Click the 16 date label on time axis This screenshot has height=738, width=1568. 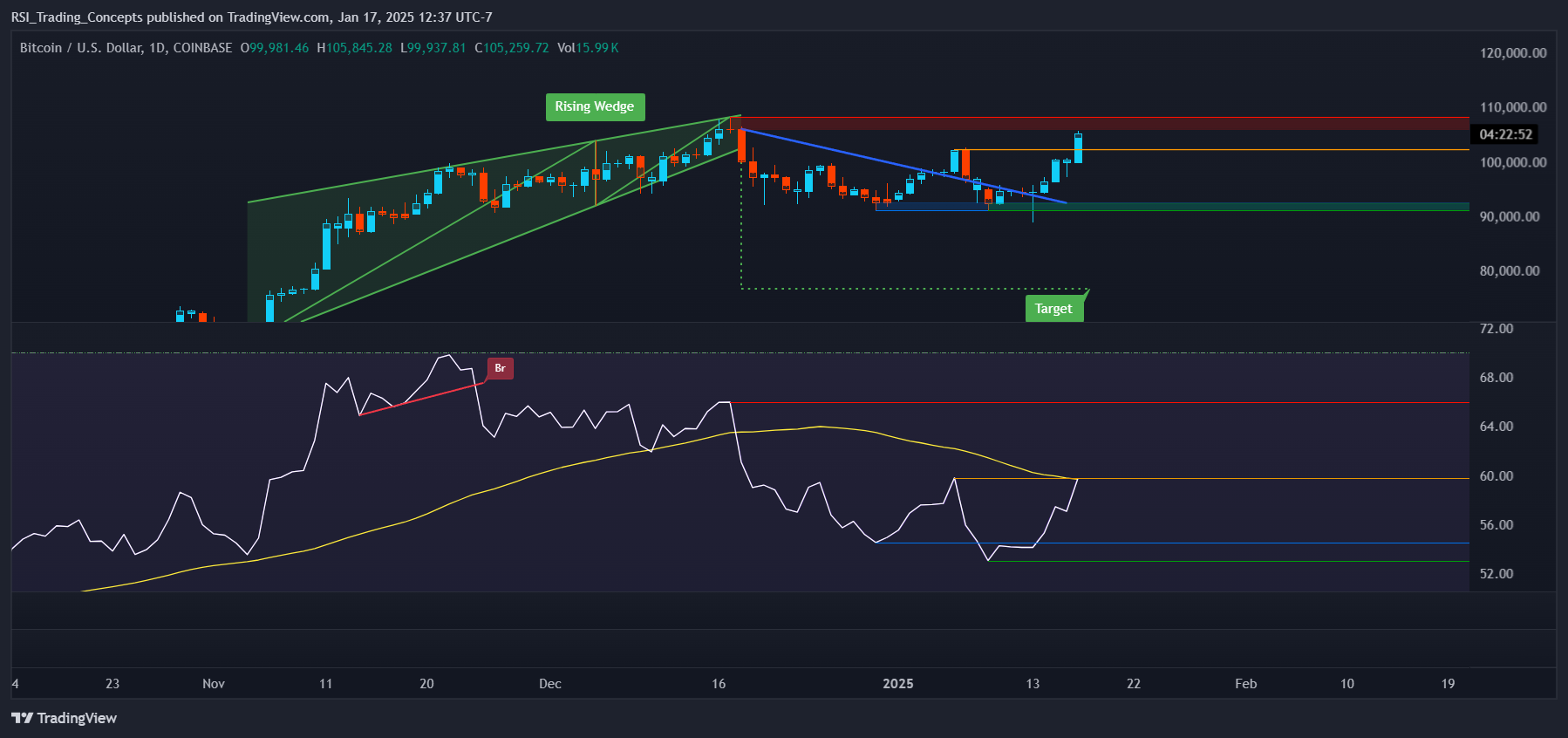(x=719, y=684)
